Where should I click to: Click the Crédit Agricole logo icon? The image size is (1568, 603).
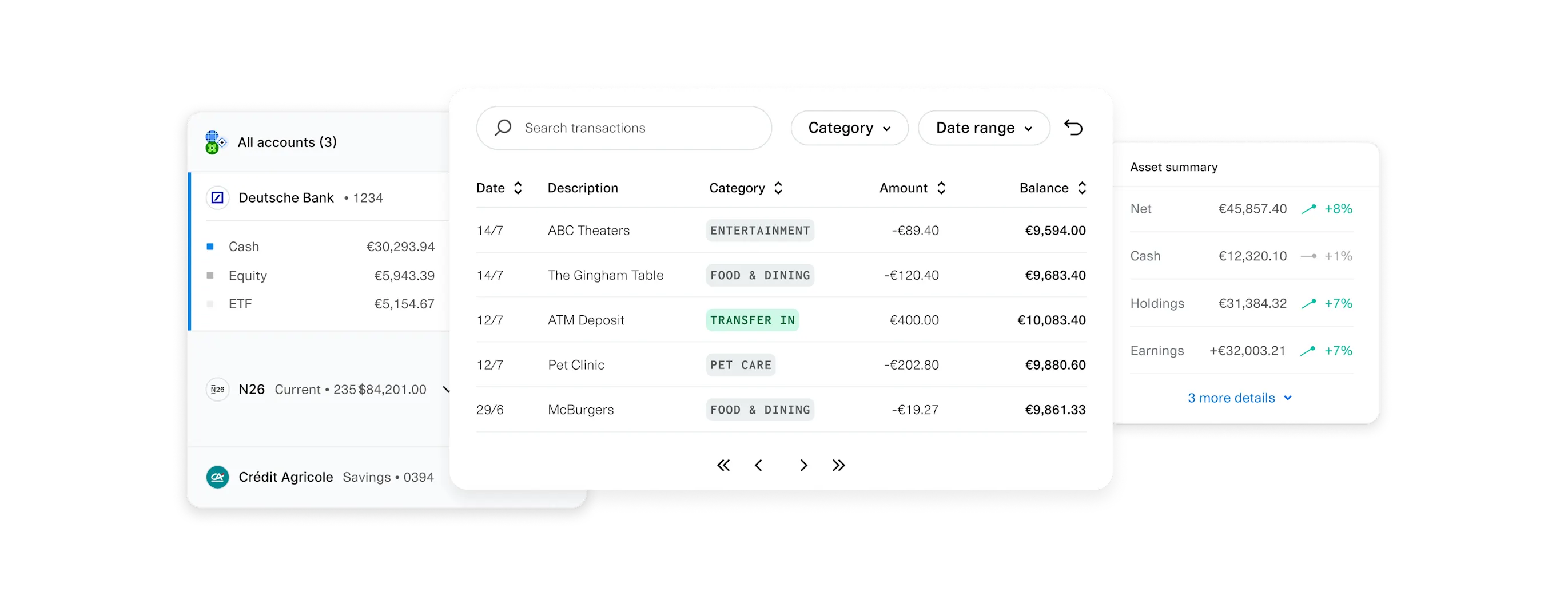coord(217,477)
